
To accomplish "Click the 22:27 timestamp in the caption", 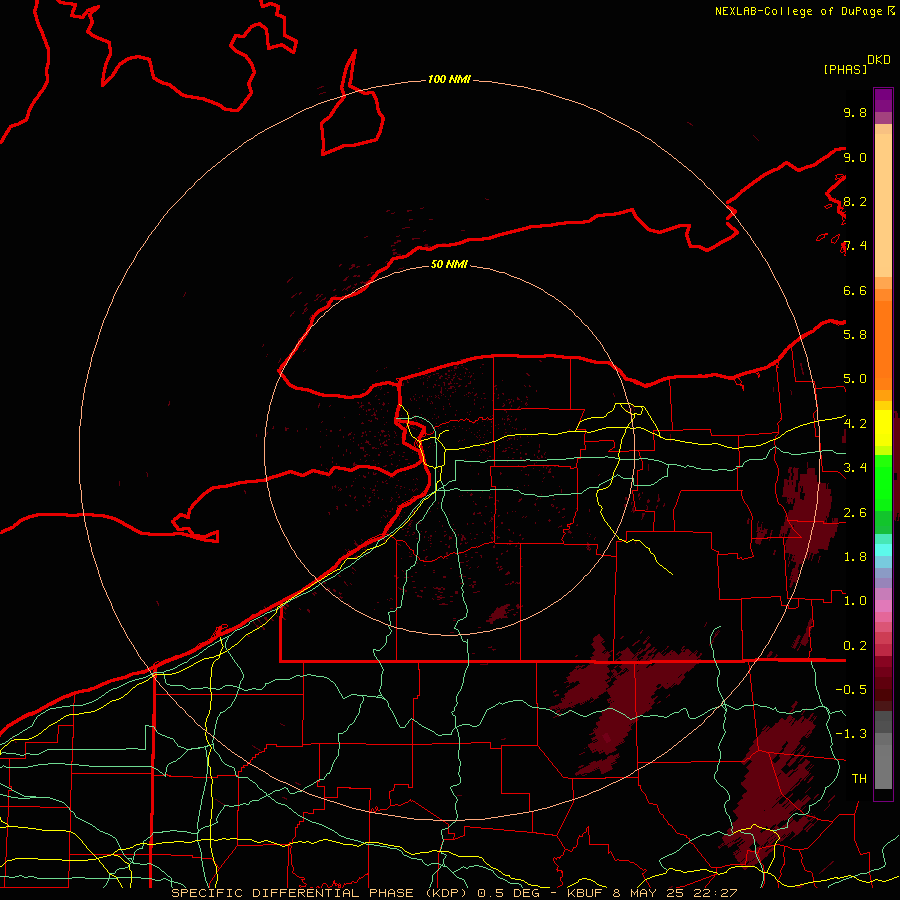I will coord(714,893).
